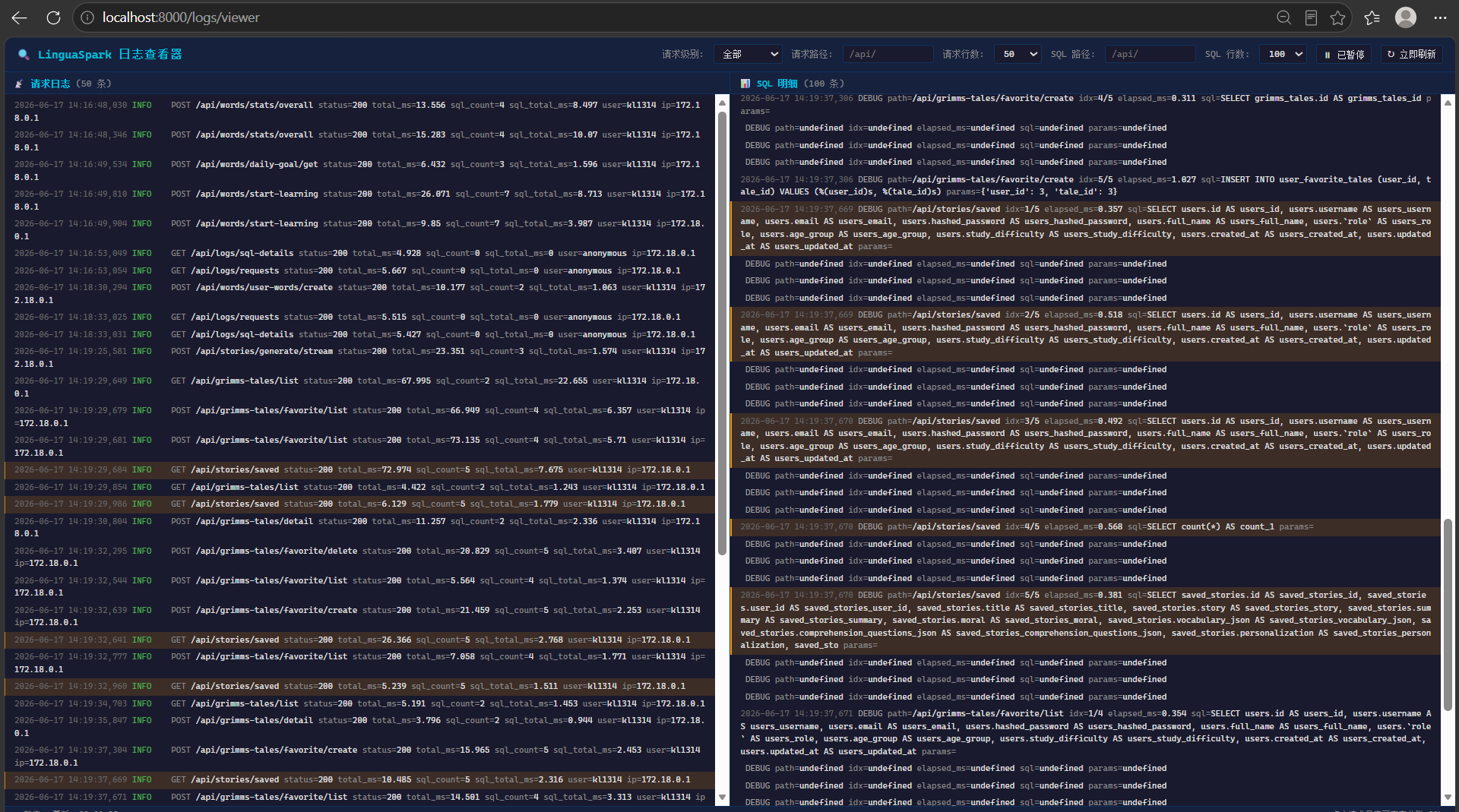The width and height of the screenshot is (1459, 812).
Task: Select the 14:19:32,960 /api/stories/saved row
Action: [360, 687]
